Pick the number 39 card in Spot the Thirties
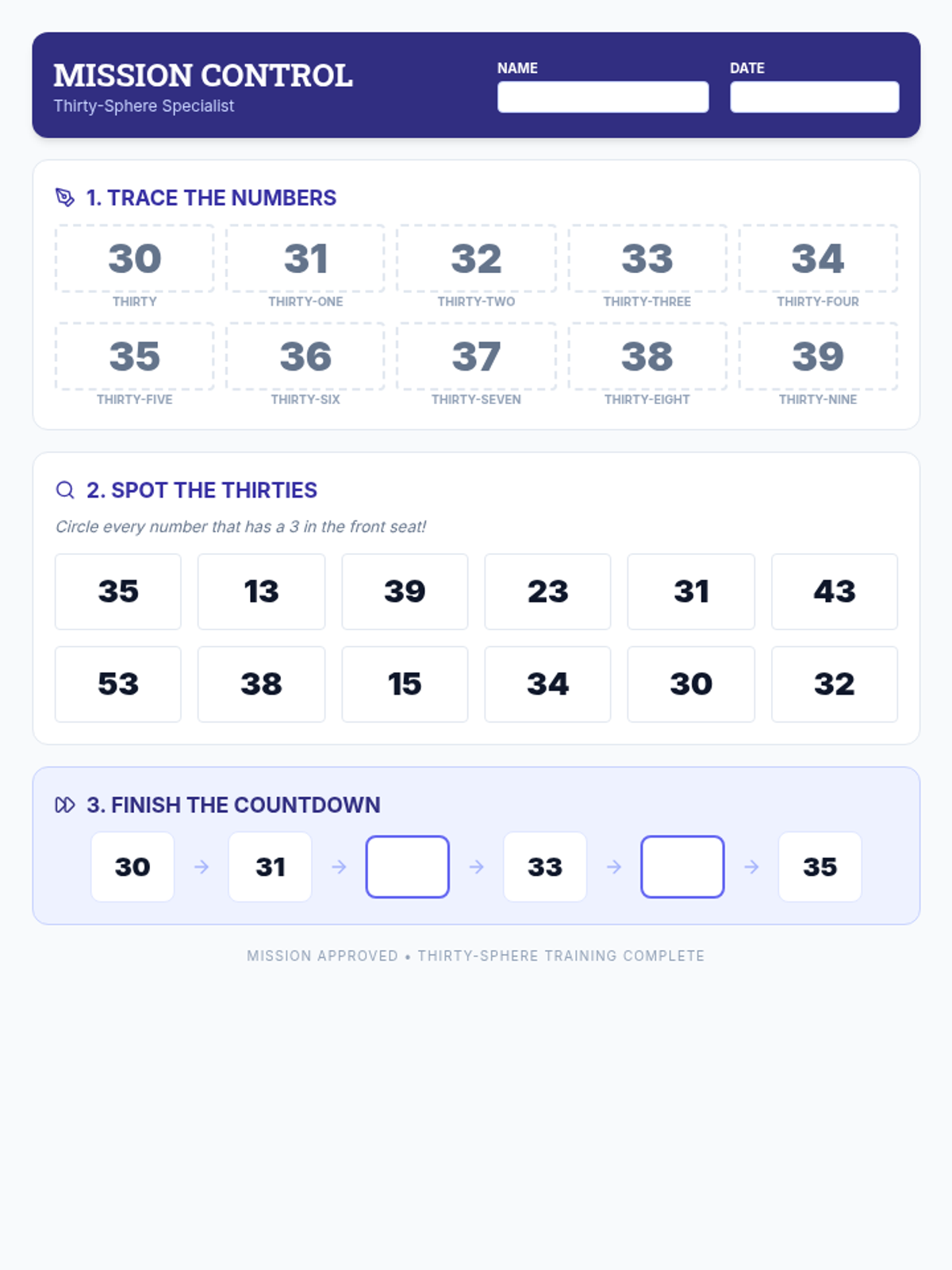This screenshot has width=952, height=1270. point(405,592)
